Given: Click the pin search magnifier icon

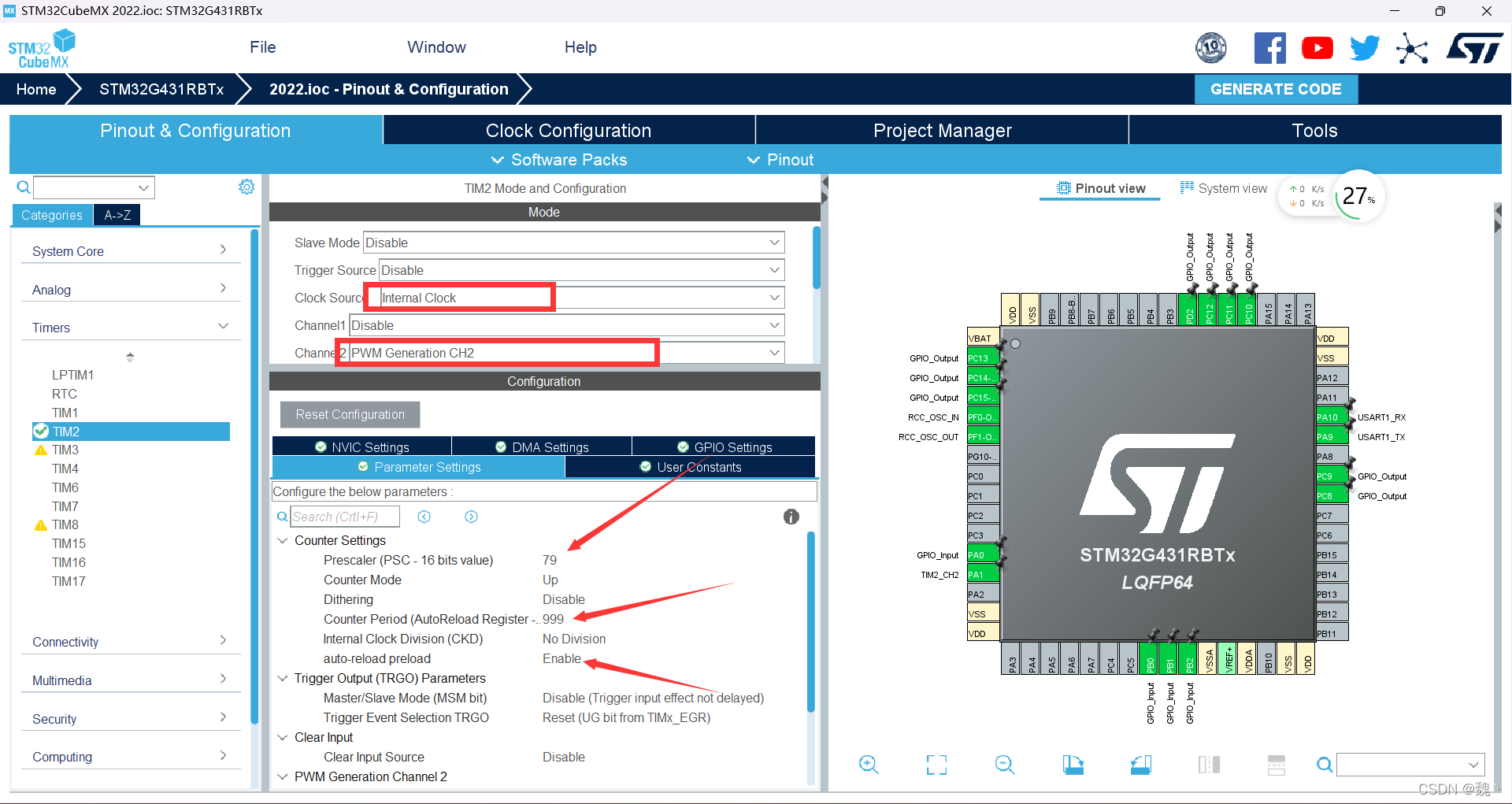Looking at the screenshot, I should (1325, 765).
